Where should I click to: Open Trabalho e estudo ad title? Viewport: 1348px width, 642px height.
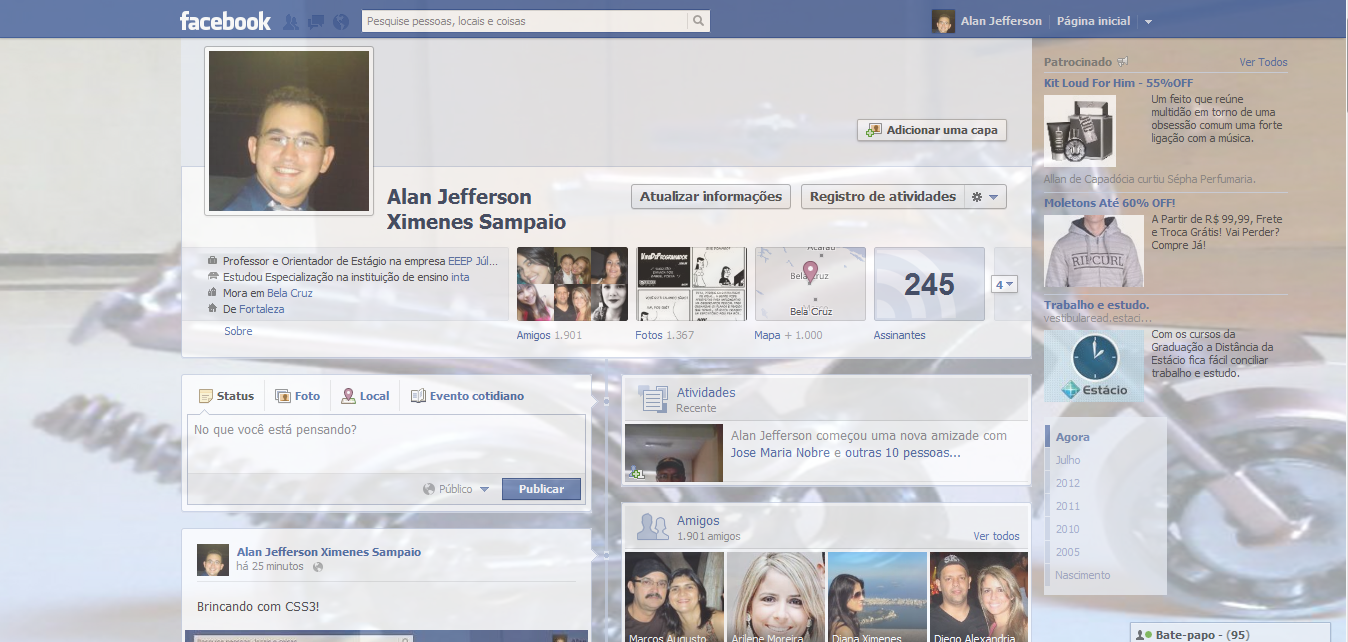click(1097, 305)
